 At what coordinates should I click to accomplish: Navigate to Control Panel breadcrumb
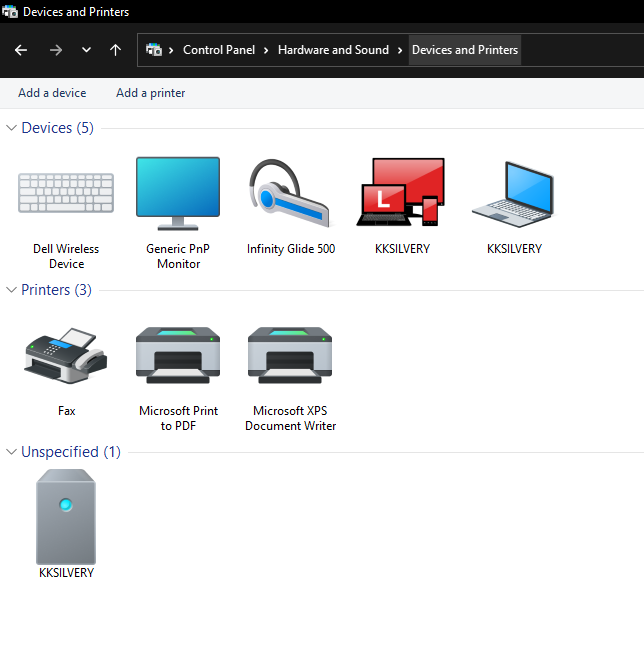219,50
